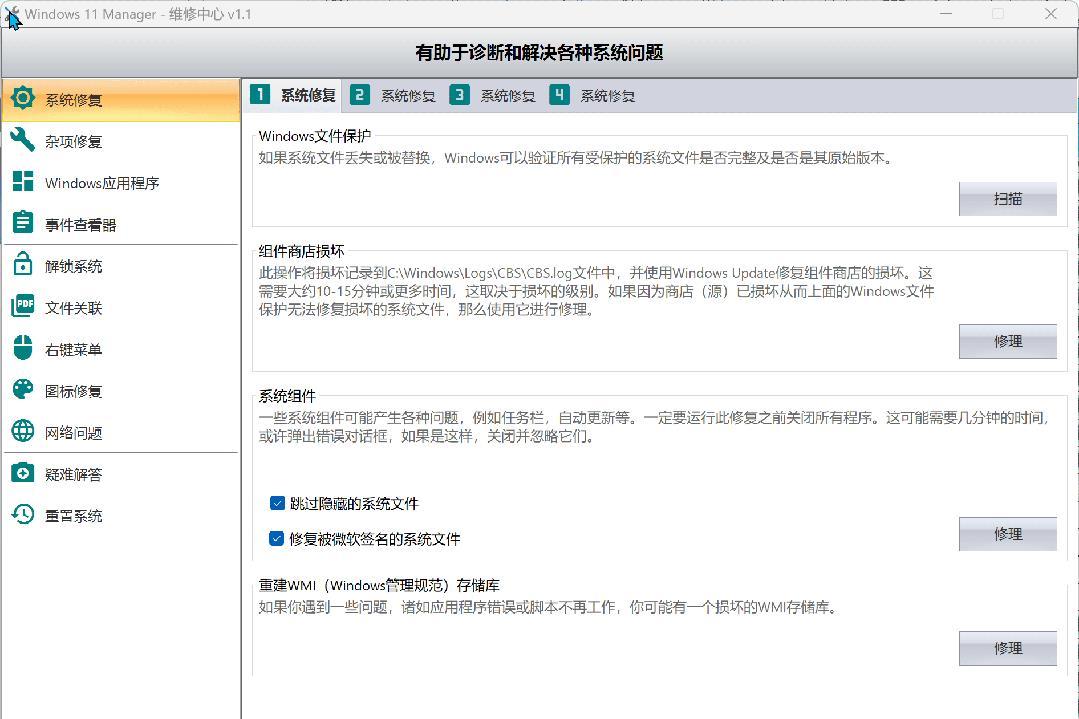Click the gear icon beside 系统修复 in sidebar
Viewport: 1079px width, 719px height.
pos(23,98)
